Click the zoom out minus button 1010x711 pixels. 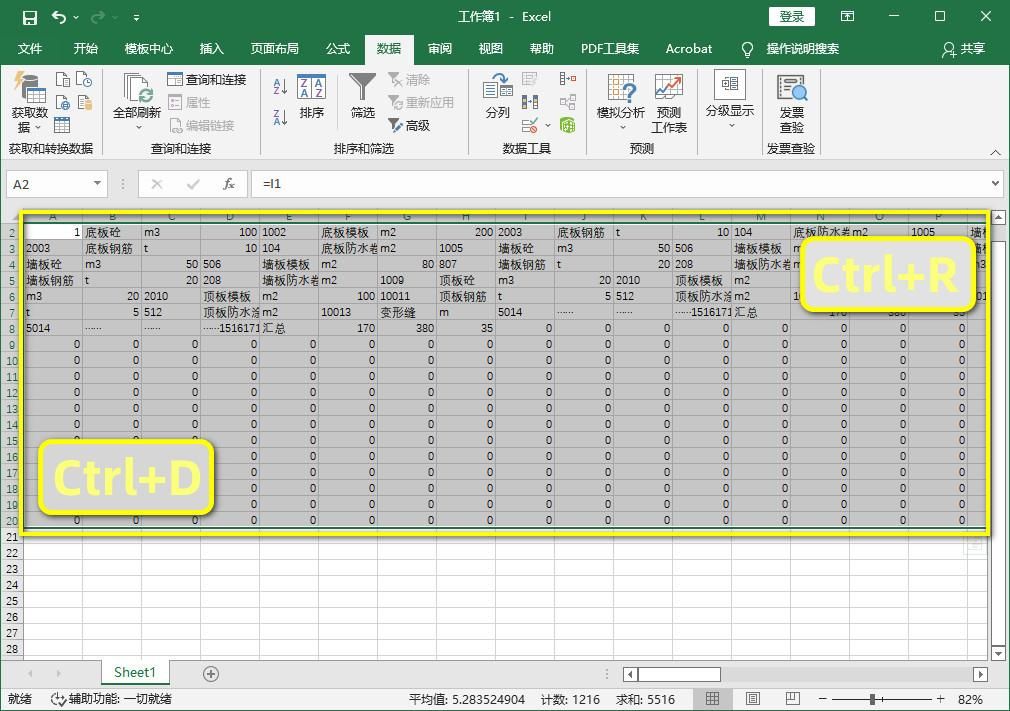point(823,699)
